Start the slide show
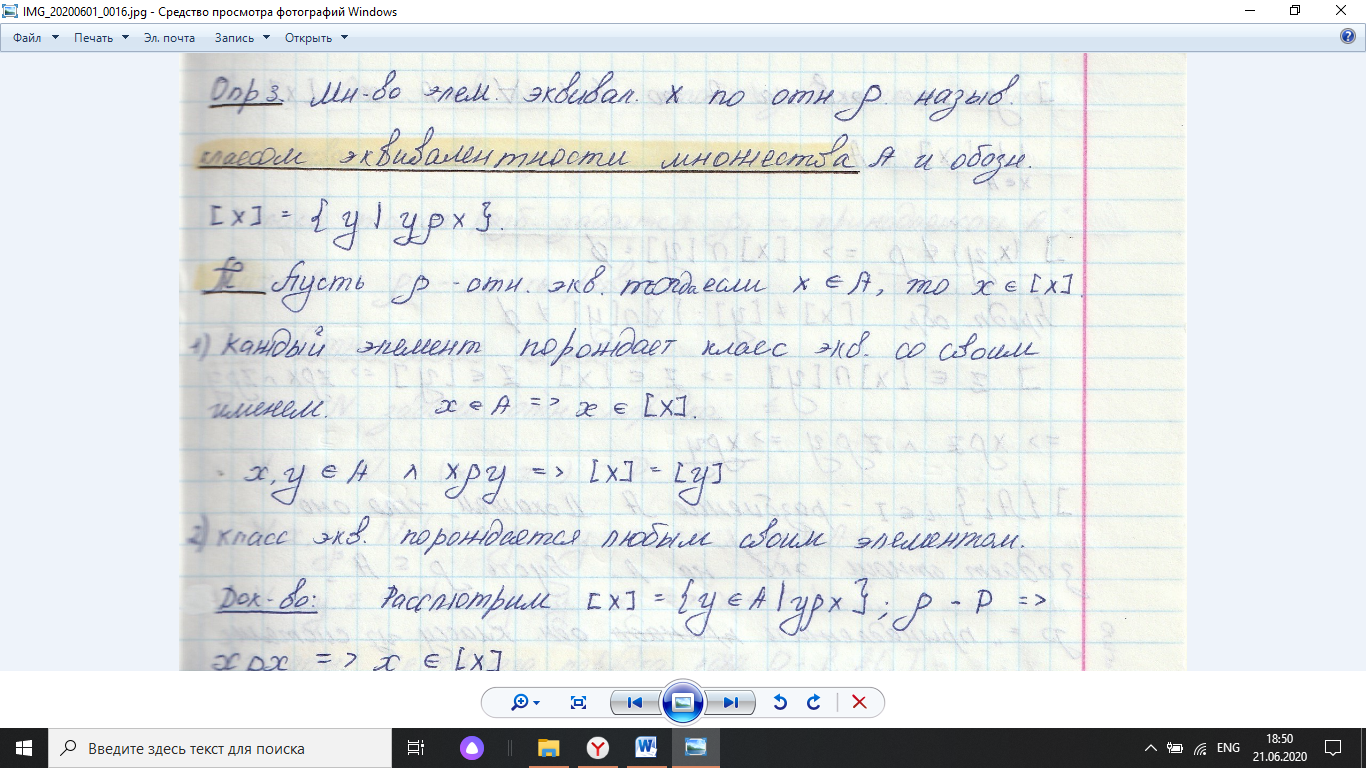The height and width of the screenshot is (768, 1366). (683, 702)
